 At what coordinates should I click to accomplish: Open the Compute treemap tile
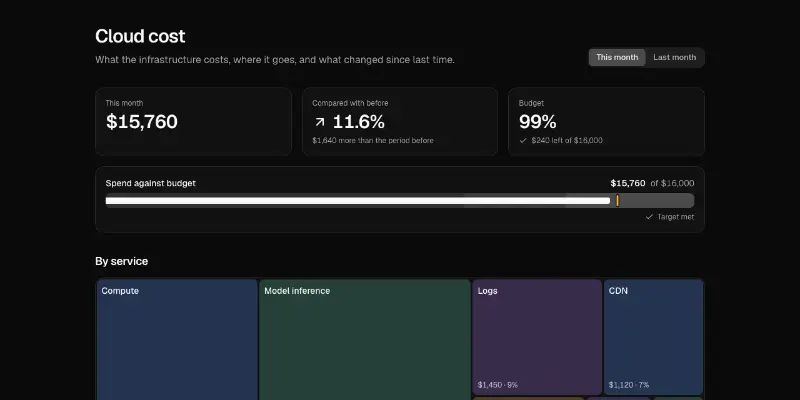177,339
